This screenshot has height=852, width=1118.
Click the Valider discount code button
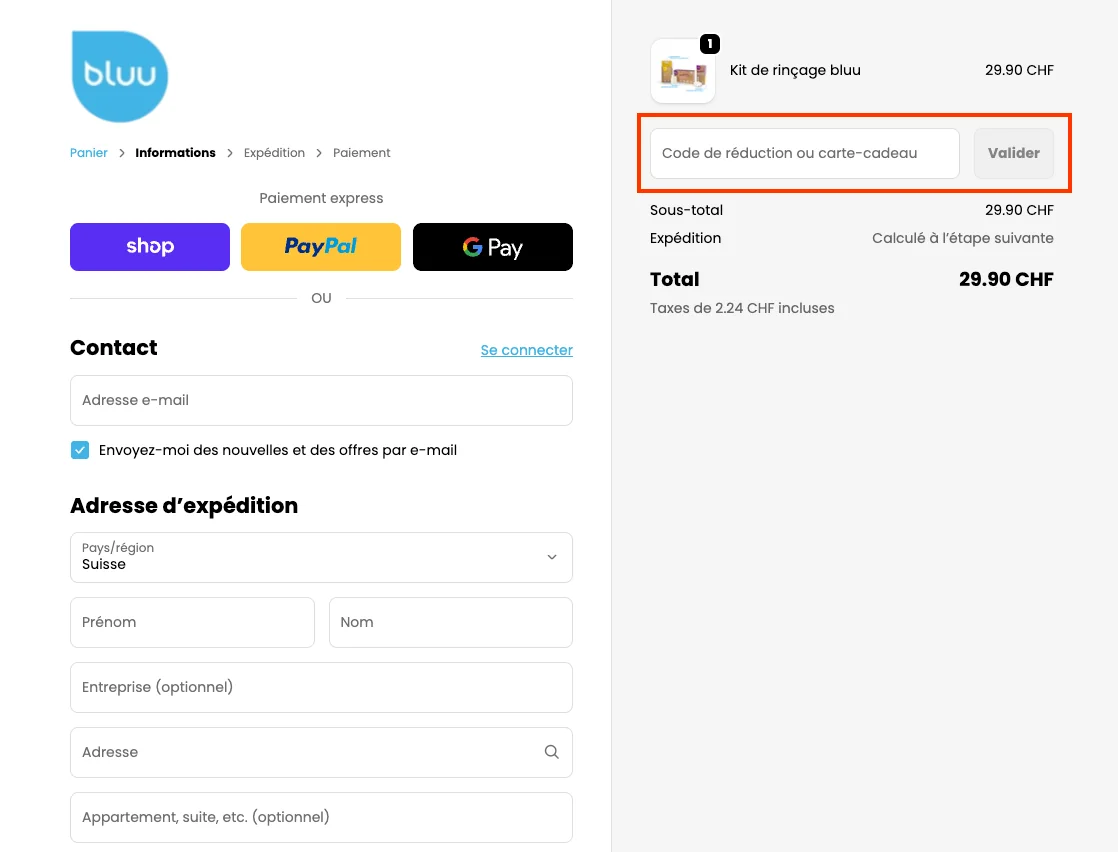pos(1013,153)
